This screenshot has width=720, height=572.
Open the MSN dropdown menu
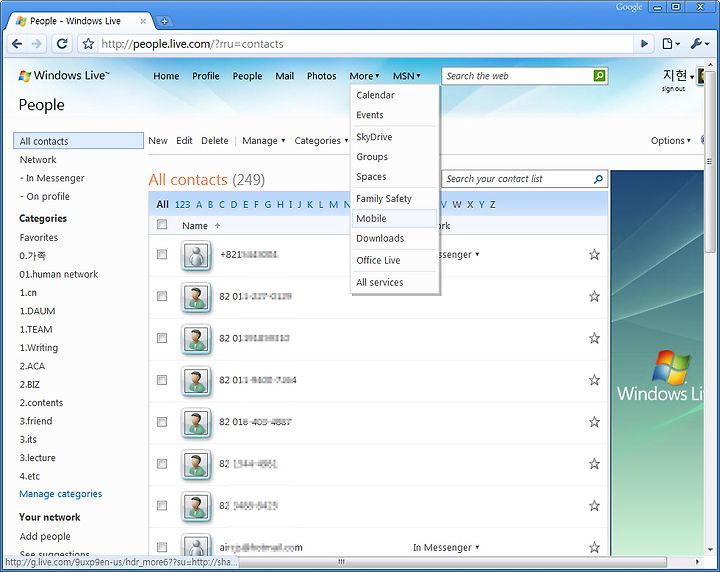click(406, 76)
